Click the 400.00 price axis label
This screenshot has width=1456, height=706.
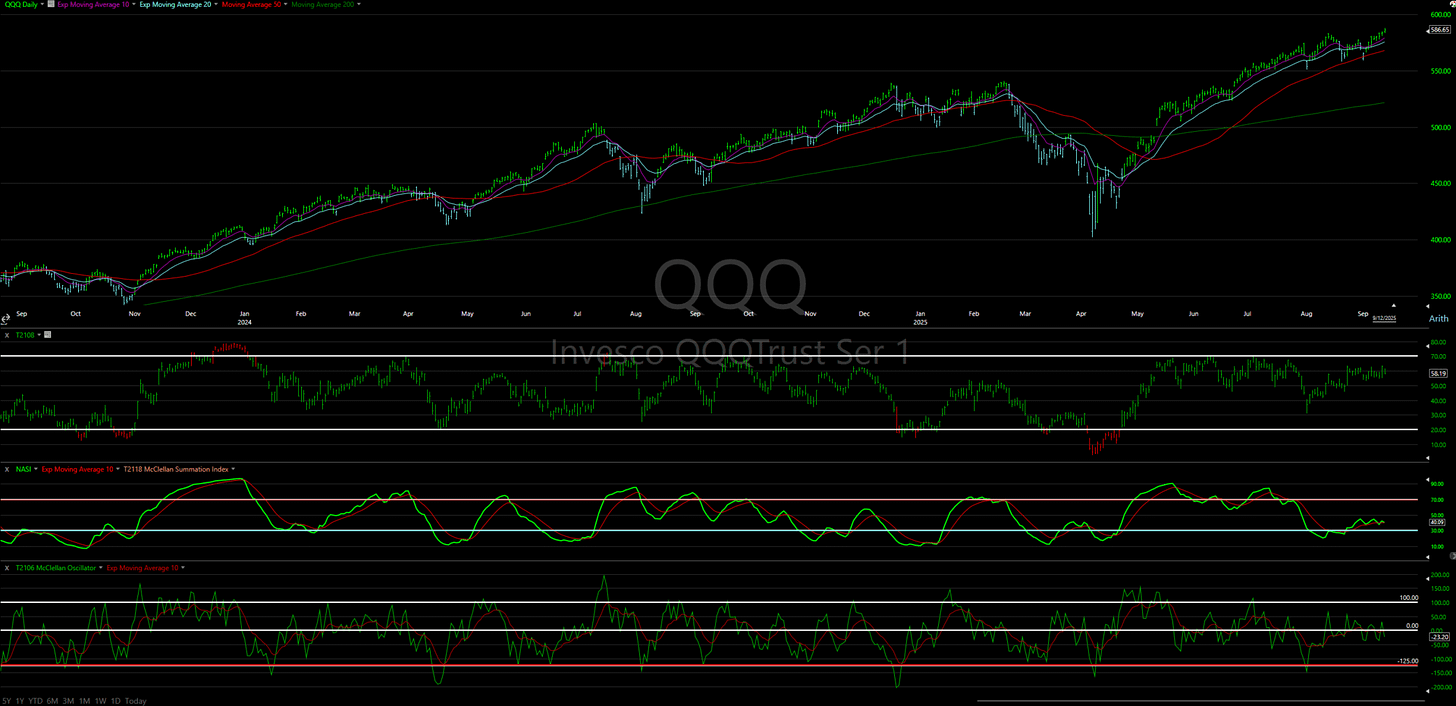click(x=1440, y=240)
